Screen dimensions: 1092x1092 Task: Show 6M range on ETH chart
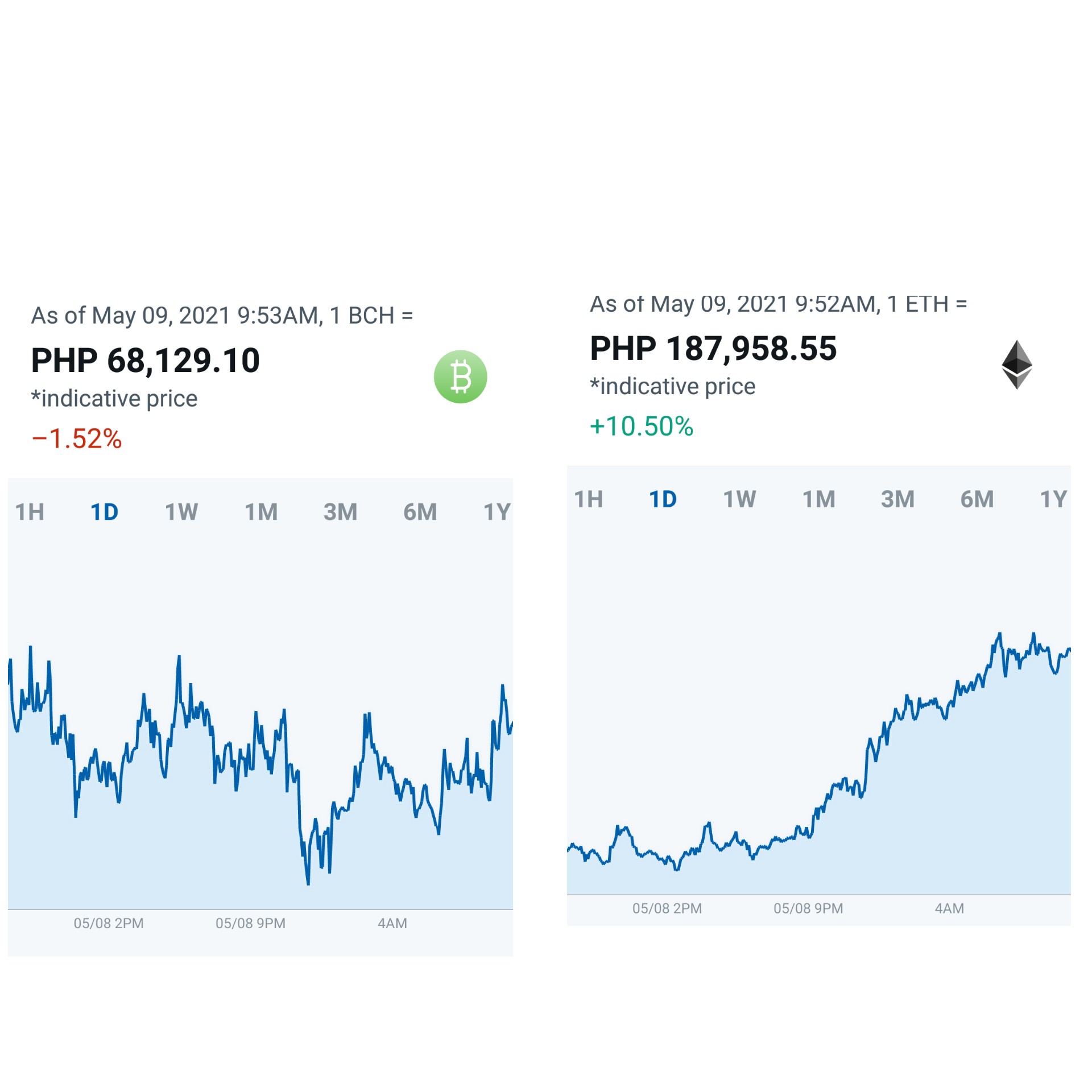(977, 499)
